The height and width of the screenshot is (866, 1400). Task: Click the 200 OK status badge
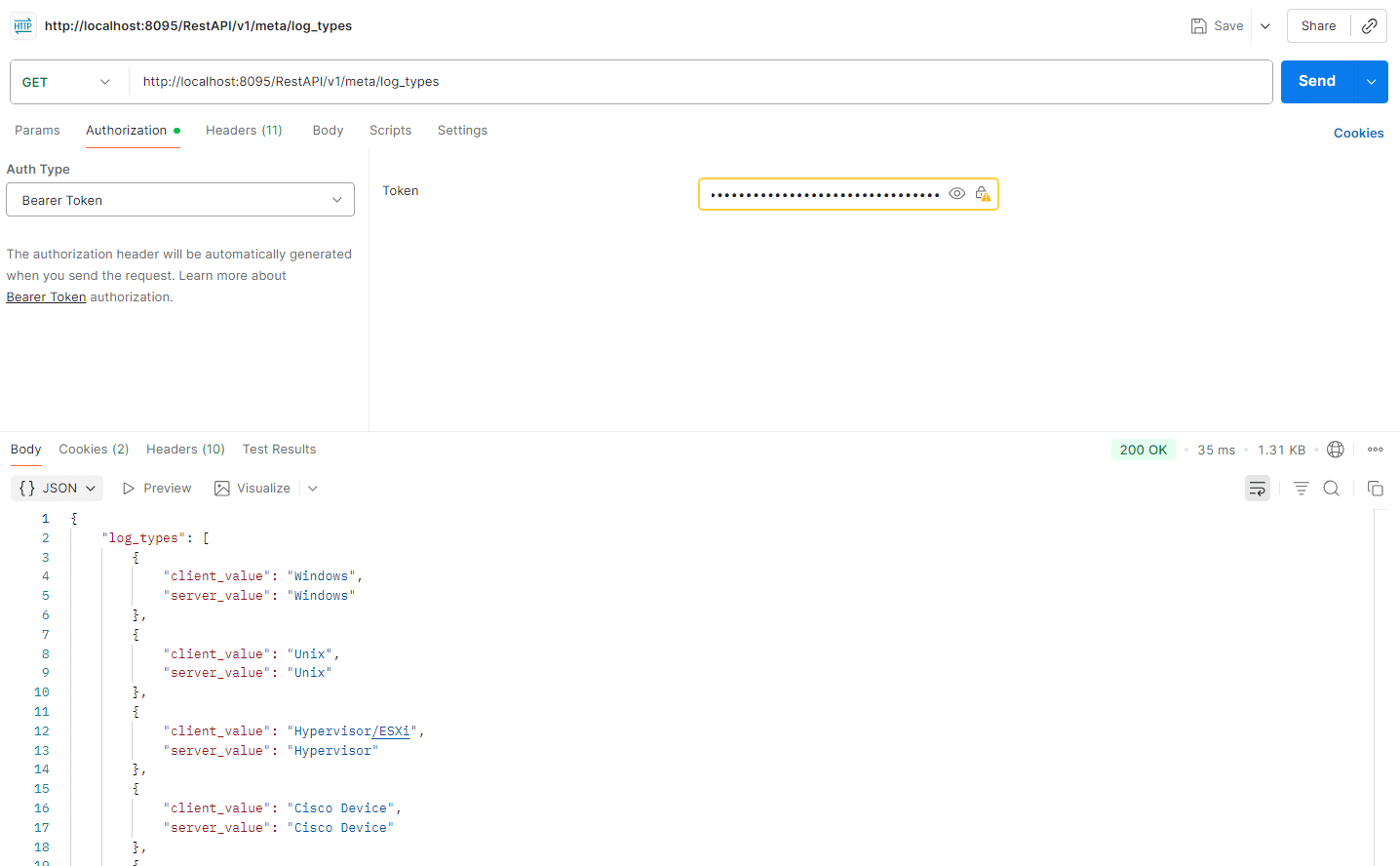(1143, 450)
